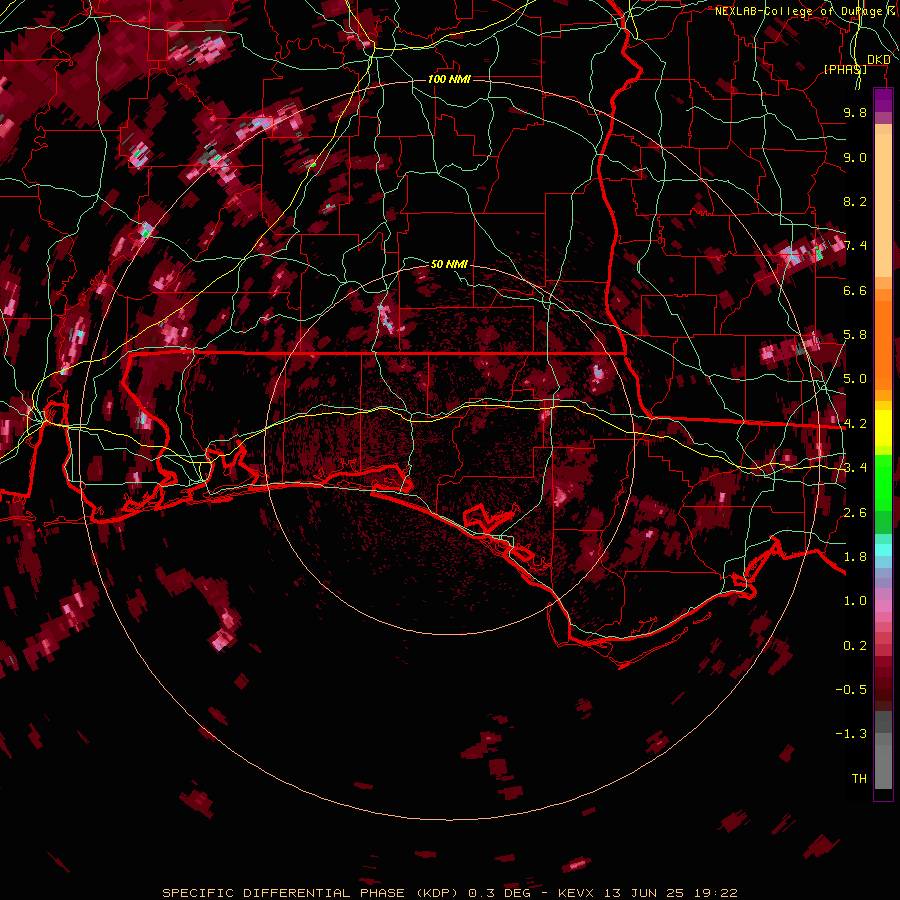This screenshot has height=900, width=900.
Task: Click the TH threshold label on legend
Action: (859, 779)
